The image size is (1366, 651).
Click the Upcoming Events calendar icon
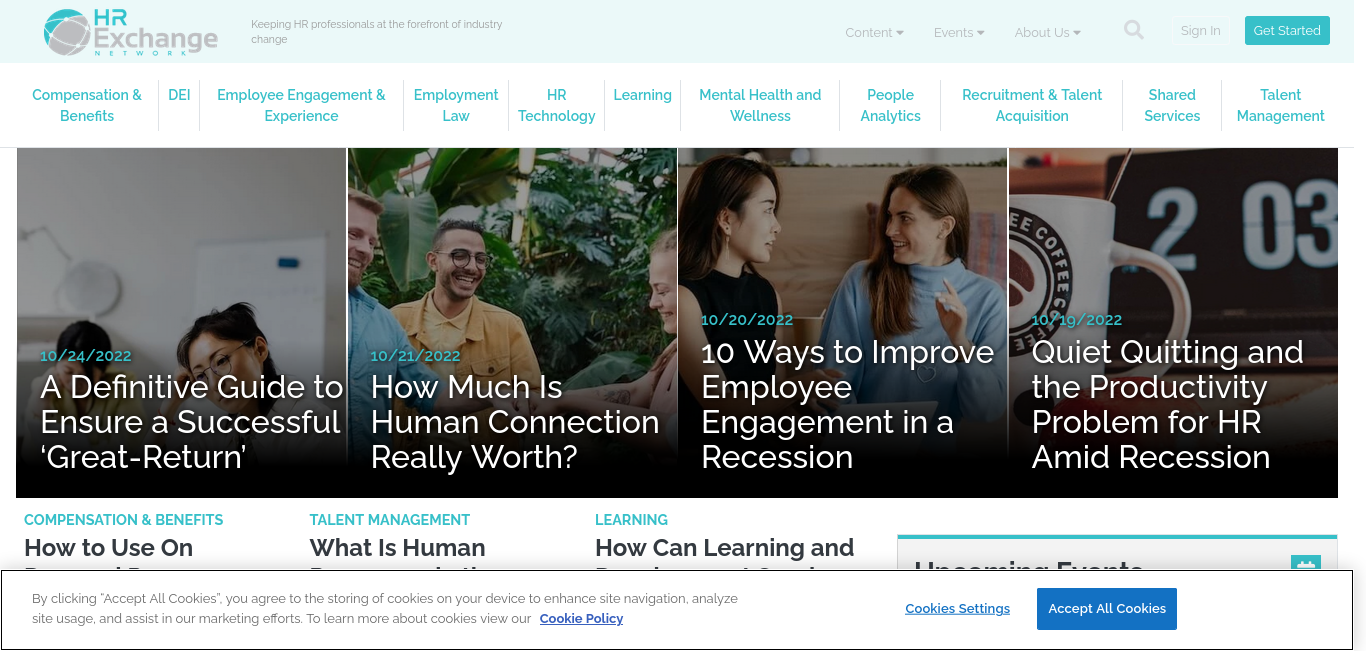click(1305, 566)
